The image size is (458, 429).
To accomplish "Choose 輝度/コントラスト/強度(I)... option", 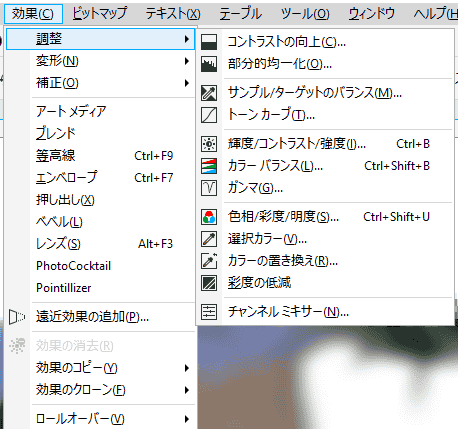I will click(325, 144).
